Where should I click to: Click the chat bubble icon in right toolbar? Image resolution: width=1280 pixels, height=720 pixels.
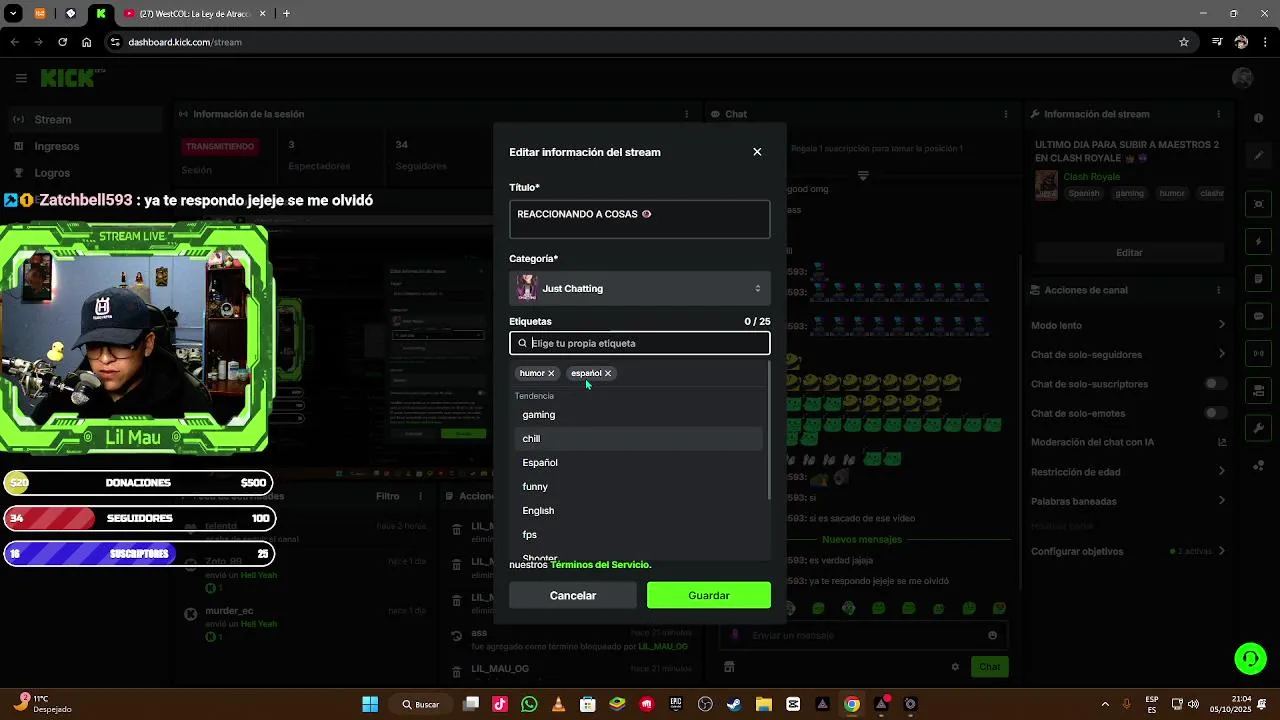1259,316
